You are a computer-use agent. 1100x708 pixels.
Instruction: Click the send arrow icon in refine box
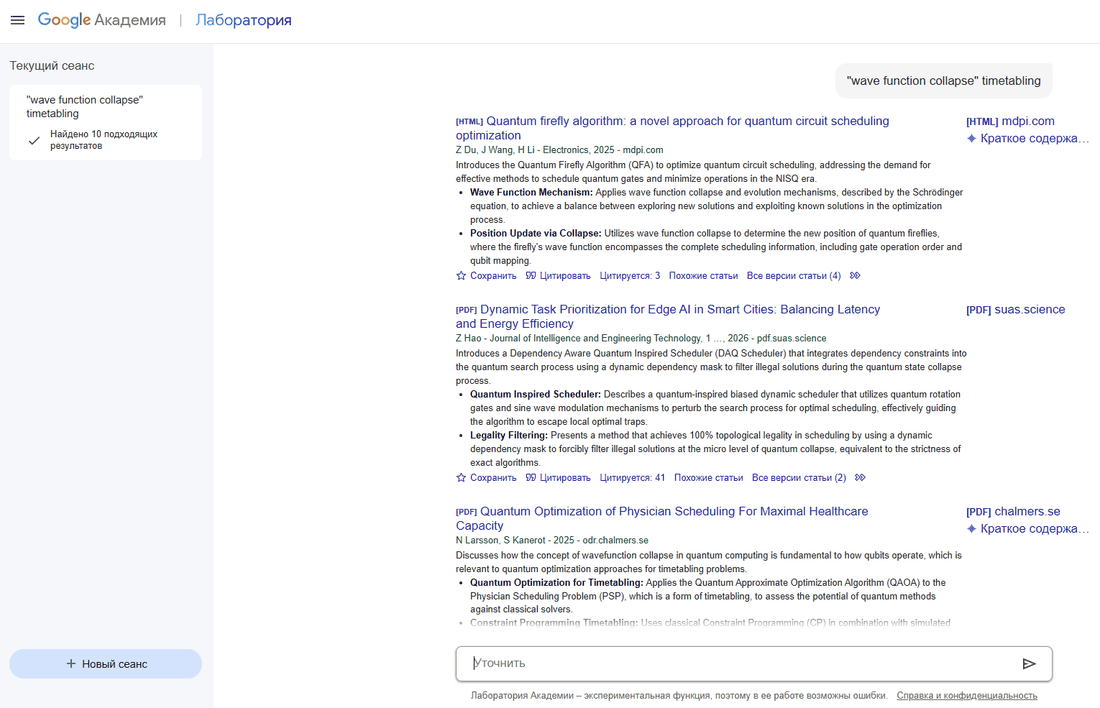point(1029,664)
